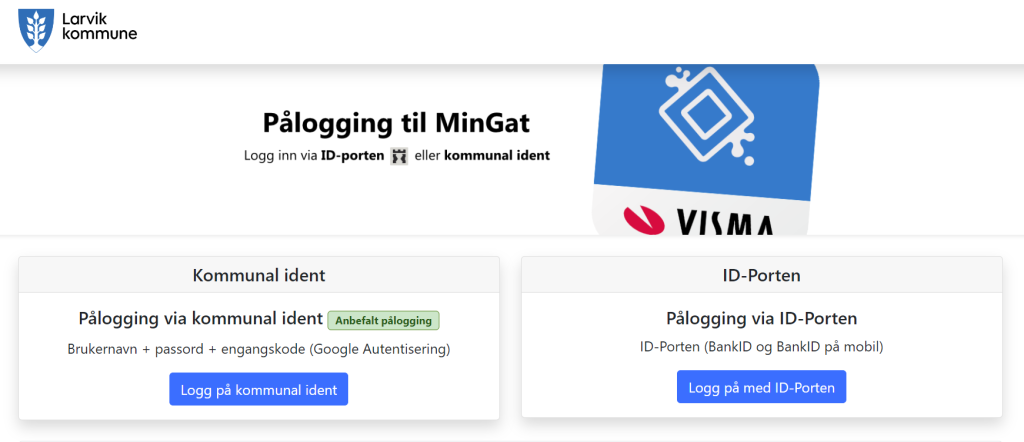Click the small ID-porten icon in subtitle
This screenshot has width=1024, height=442.
[x=399, y=156]
